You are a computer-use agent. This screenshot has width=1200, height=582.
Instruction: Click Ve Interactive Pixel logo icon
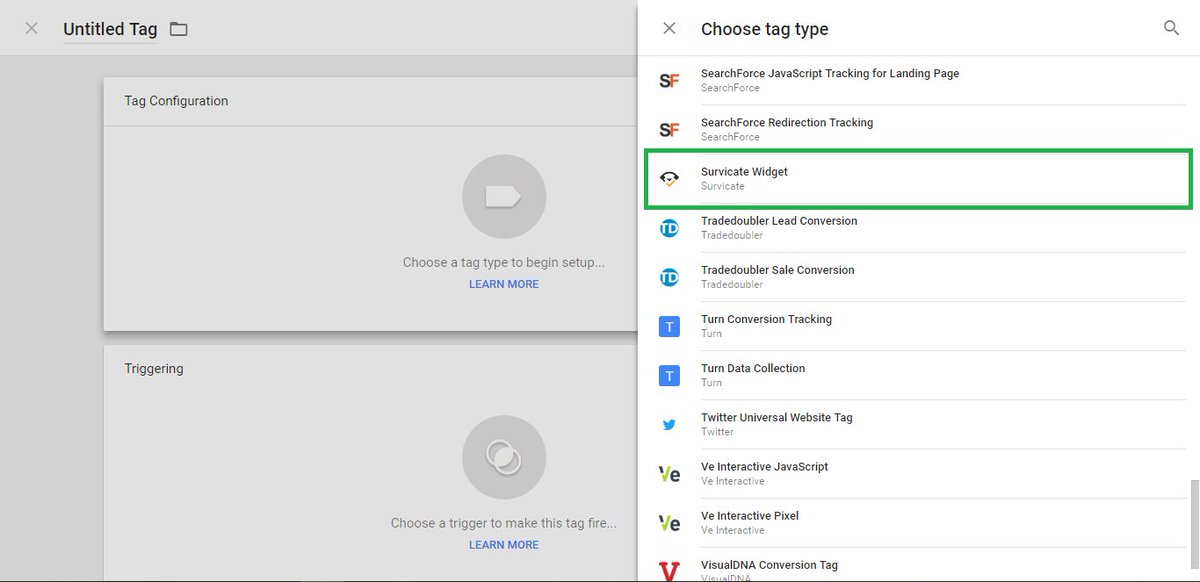coord(670,523)
